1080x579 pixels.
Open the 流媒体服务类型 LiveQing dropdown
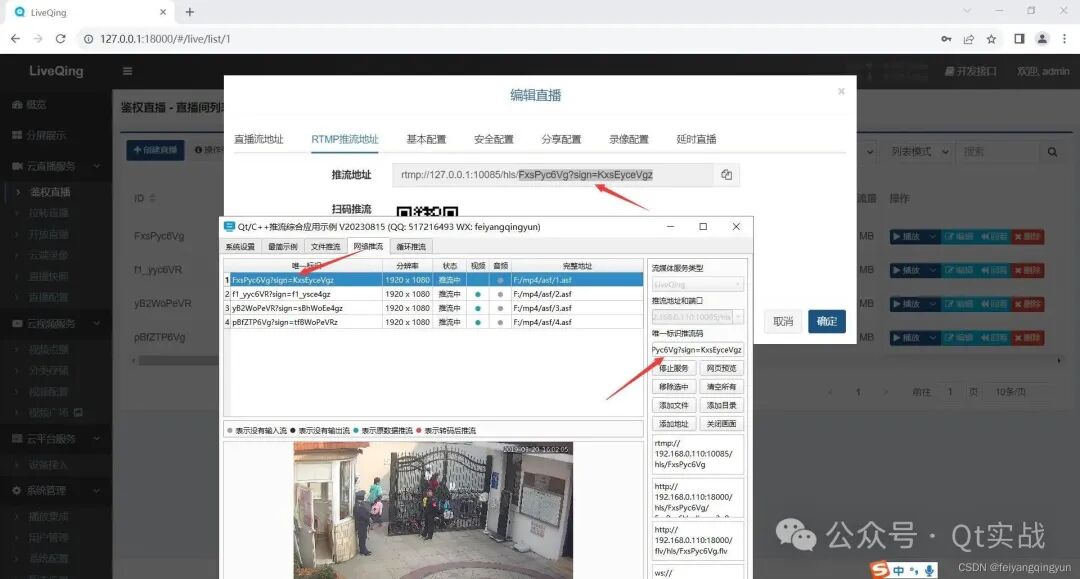(698, 283)
